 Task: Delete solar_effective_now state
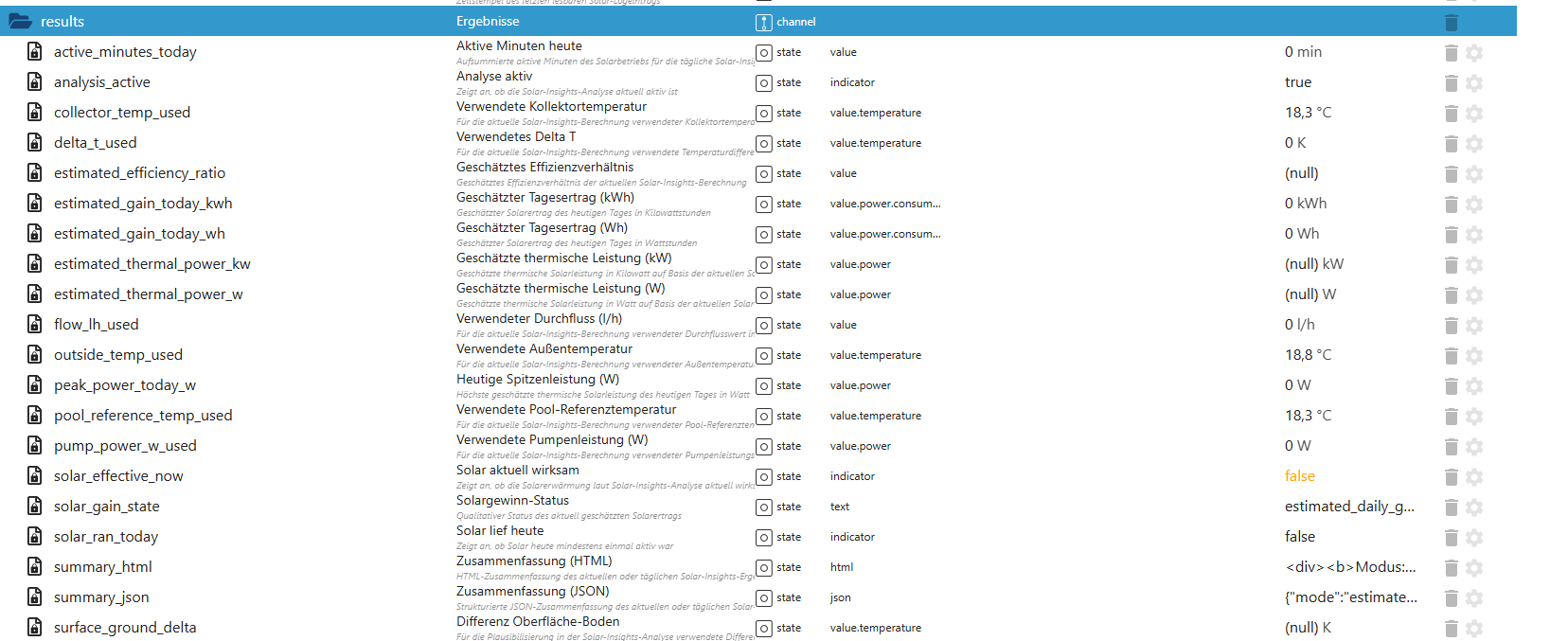pos(1451,477)
